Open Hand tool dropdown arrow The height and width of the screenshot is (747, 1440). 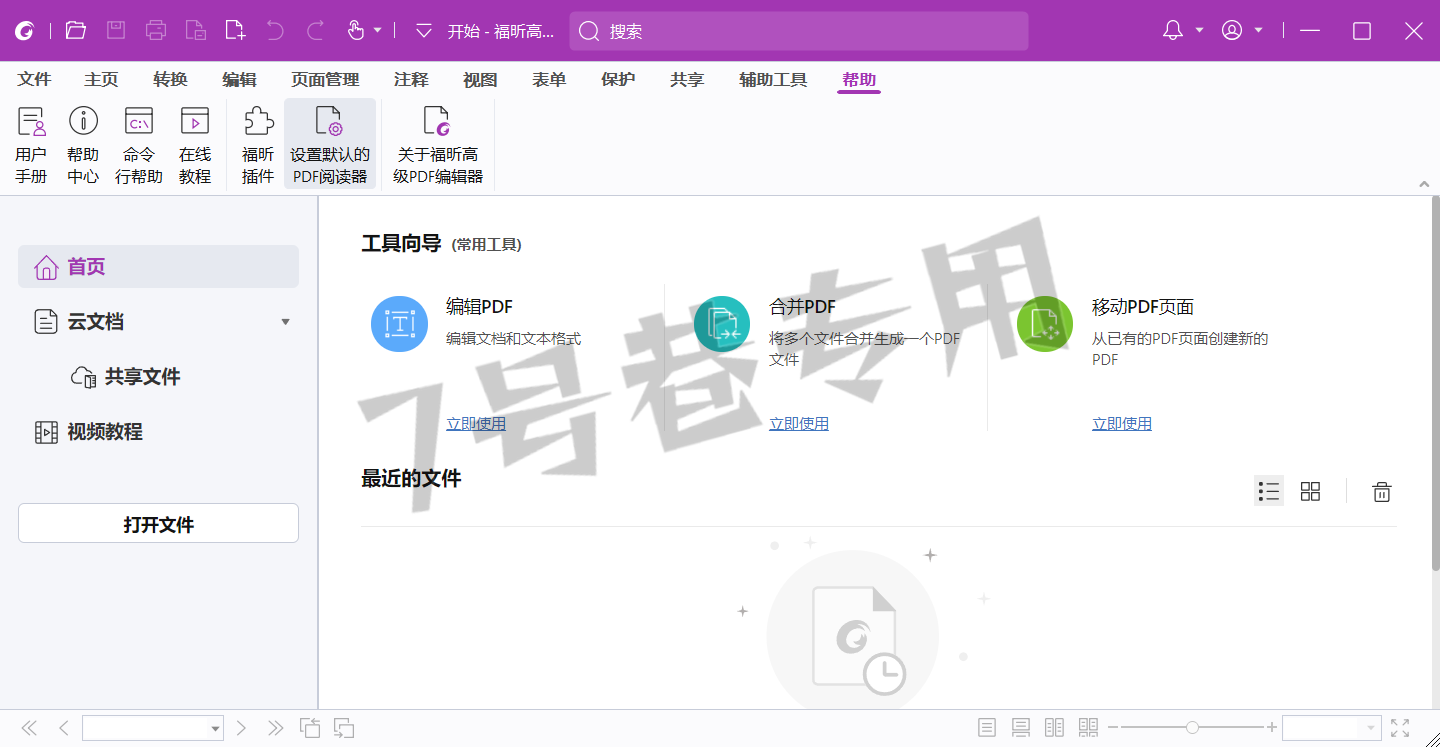pos(378,30)
